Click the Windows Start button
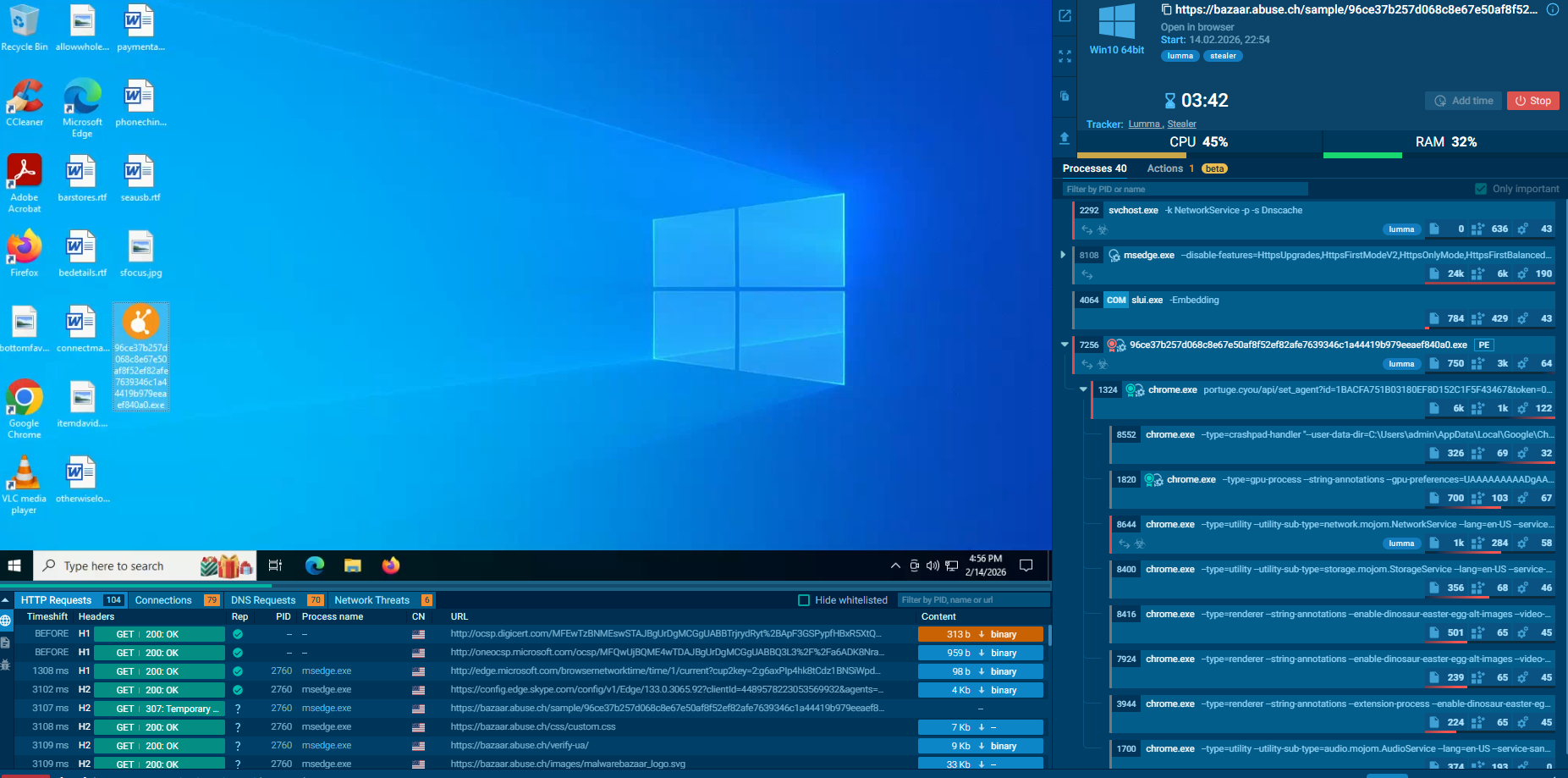The image size is (1568, 778). click(14, 566)
